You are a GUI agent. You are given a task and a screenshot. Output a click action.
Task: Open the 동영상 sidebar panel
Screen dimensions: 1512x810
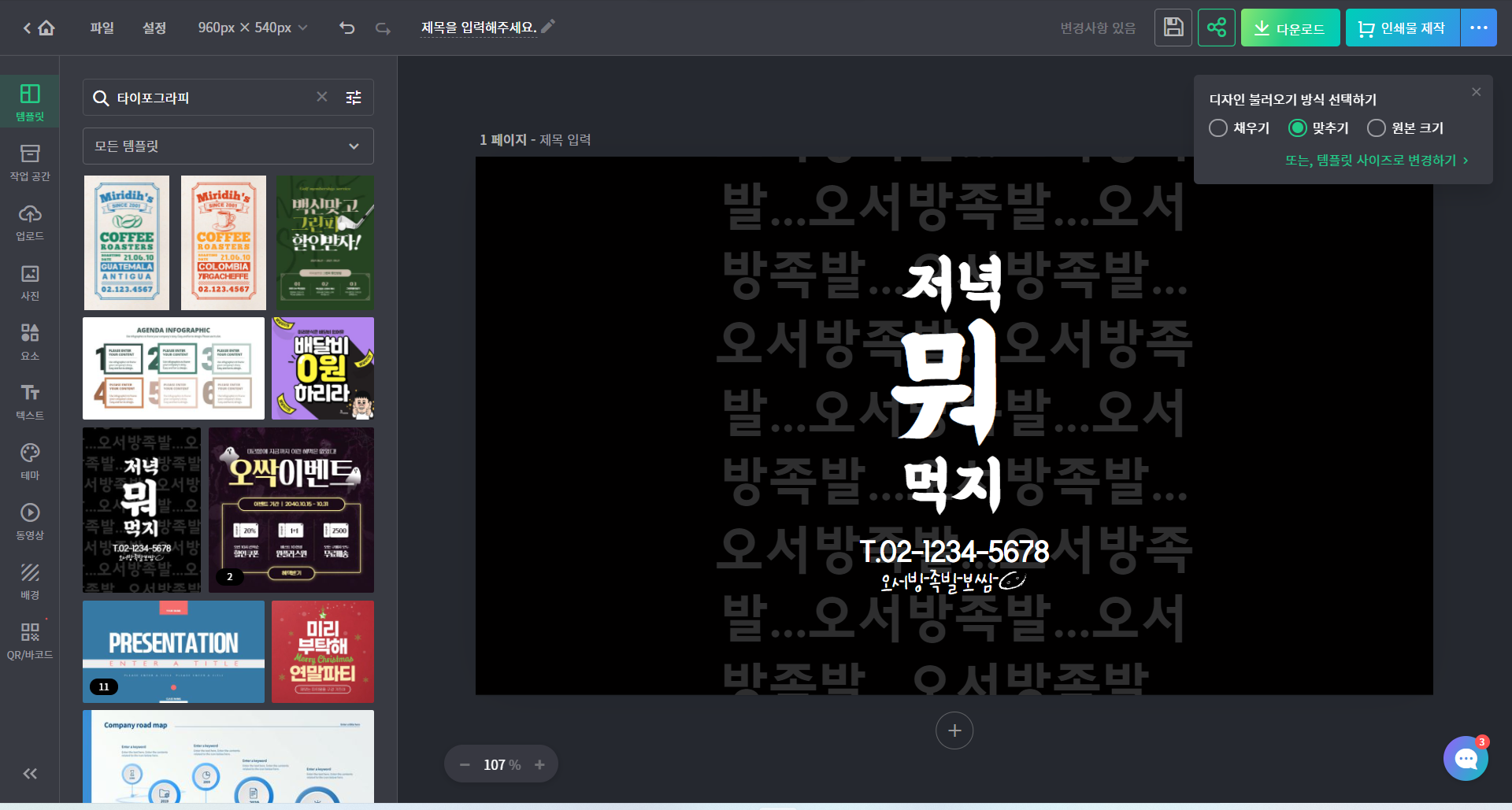pyautogui.click(x=30, y=521)
